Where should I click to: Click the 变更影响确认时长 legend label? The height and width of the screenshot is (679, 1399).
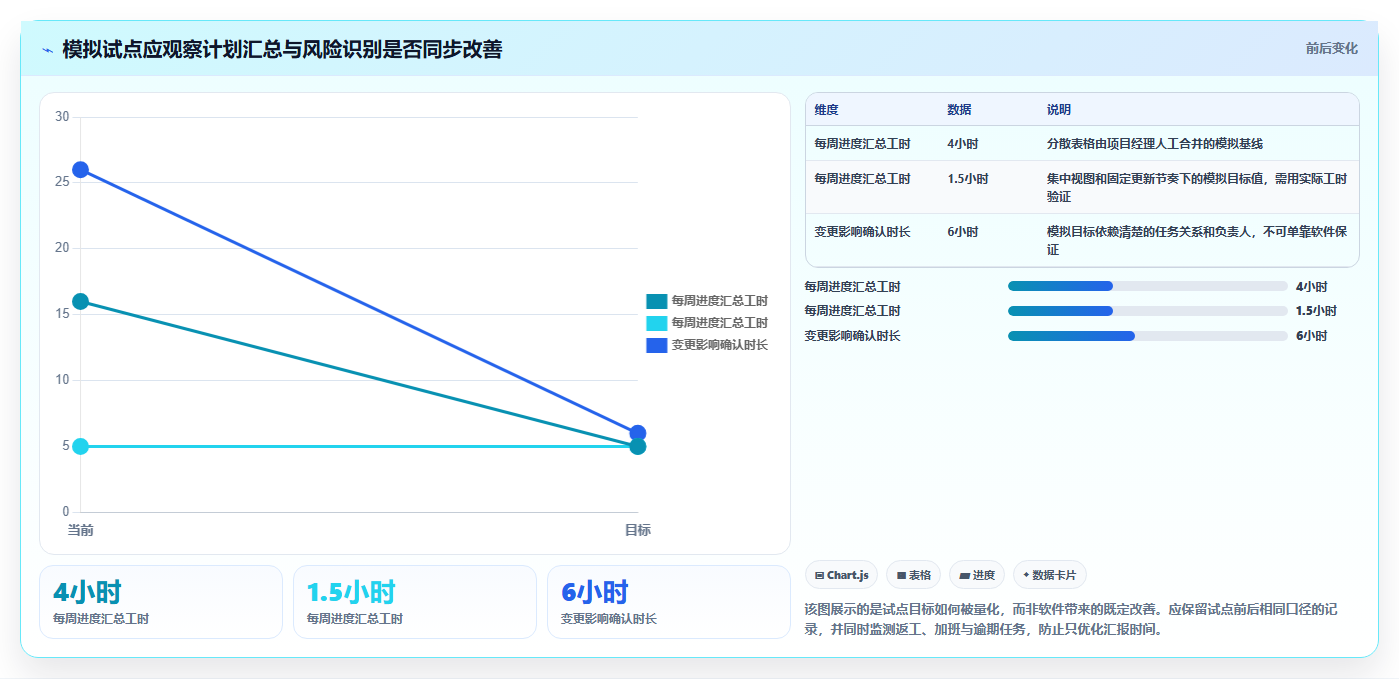(x=719, y=345)
